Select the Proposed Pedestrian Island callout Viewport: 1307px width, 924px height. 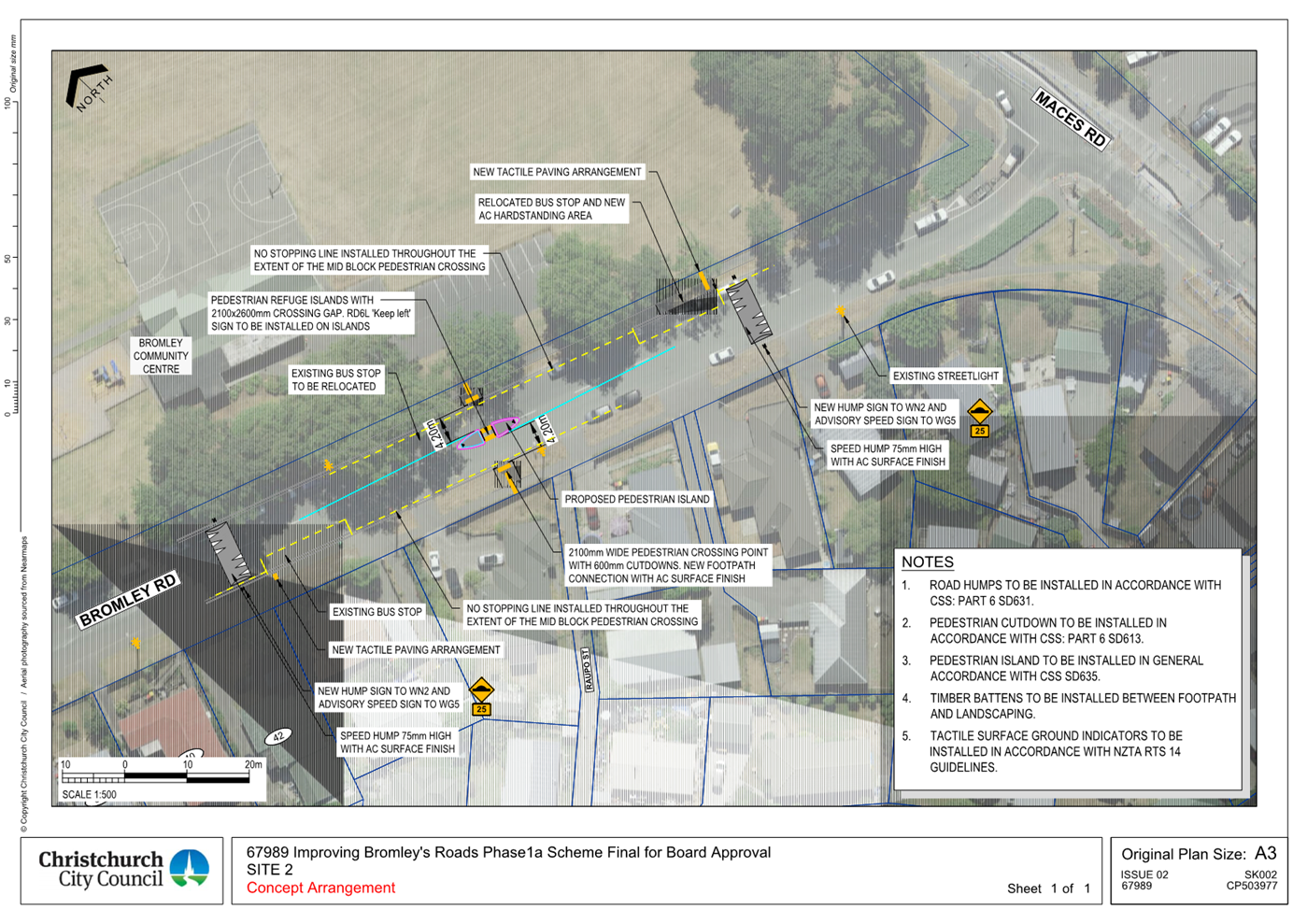tap(637, 499)
